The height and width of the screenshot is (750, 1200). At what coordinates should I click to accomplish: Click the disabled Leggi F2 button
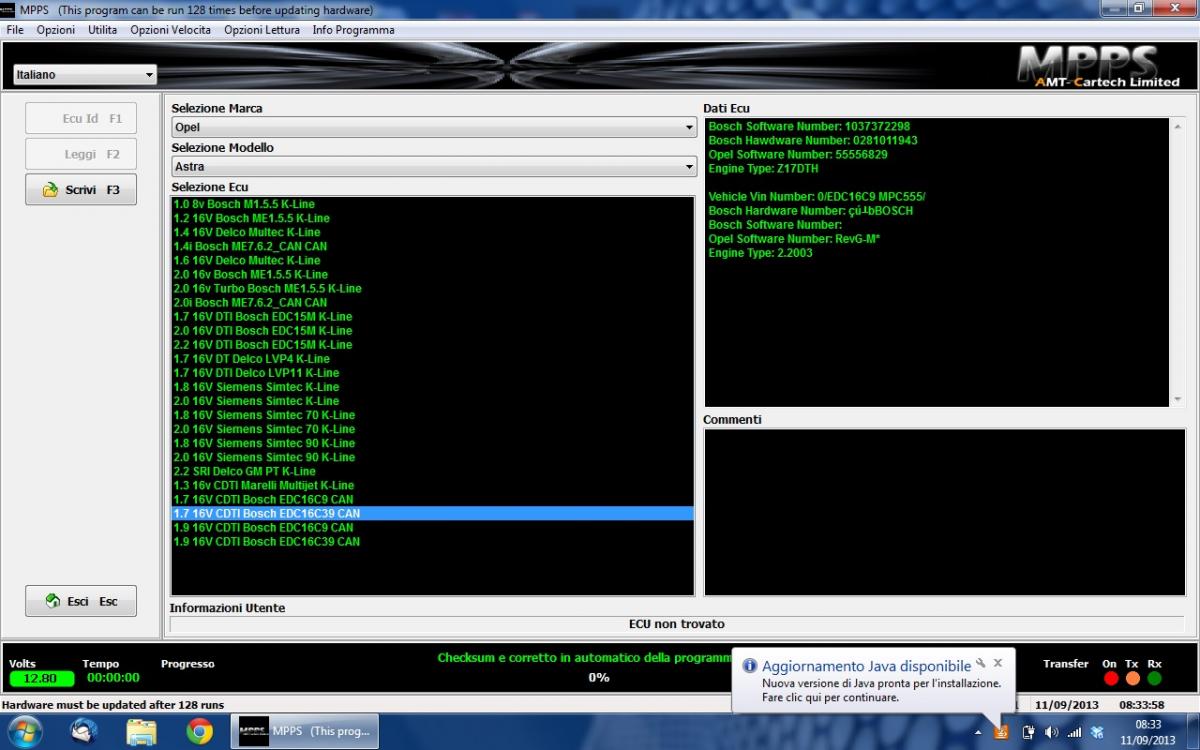[x=81, y=154]
